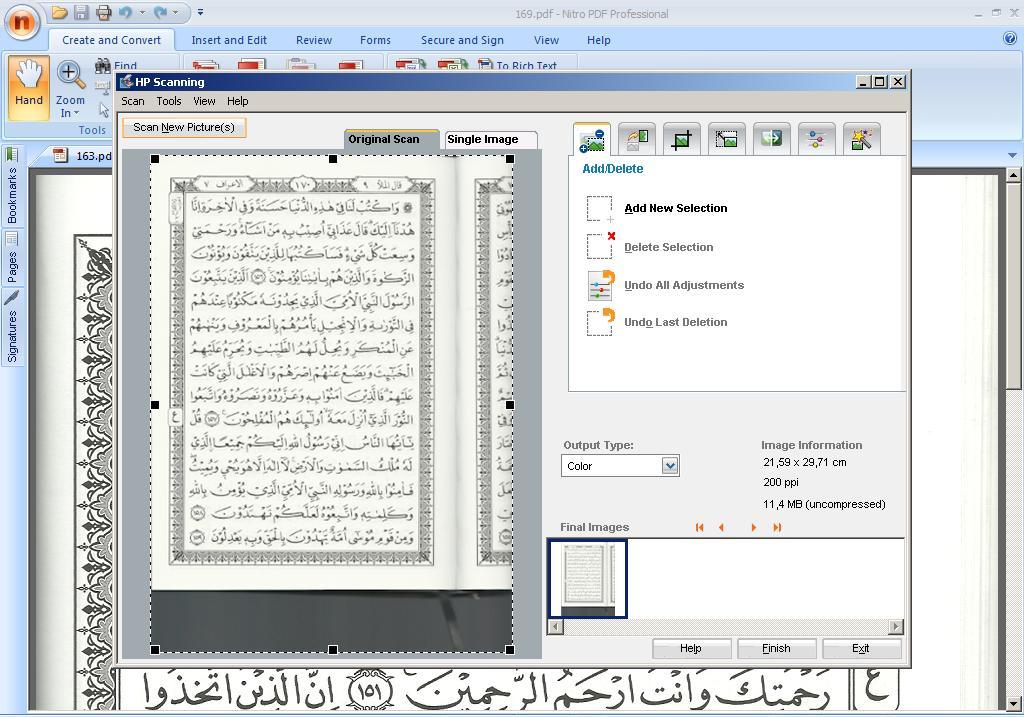Click the Nitro document scroll down arrow
Screen dimensions: 1024x717
pyautogui.click(x=1014, y=703)
